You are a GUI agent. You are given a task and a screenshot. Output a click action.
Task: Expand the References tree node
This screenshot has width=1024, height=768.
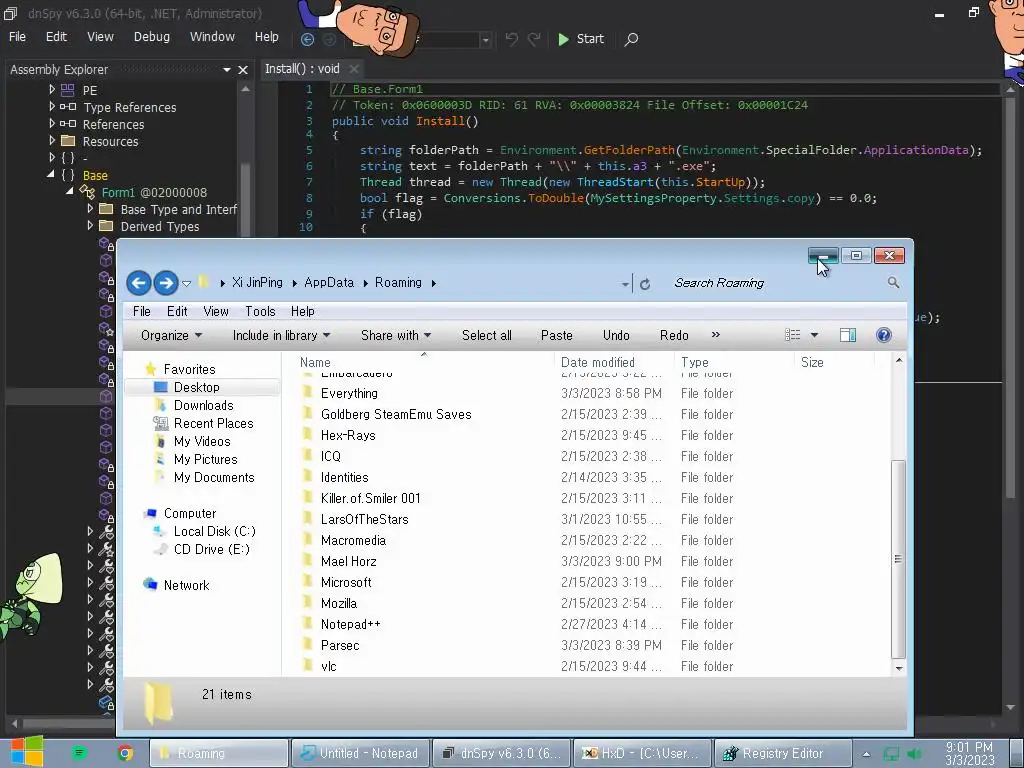[52, 123]
